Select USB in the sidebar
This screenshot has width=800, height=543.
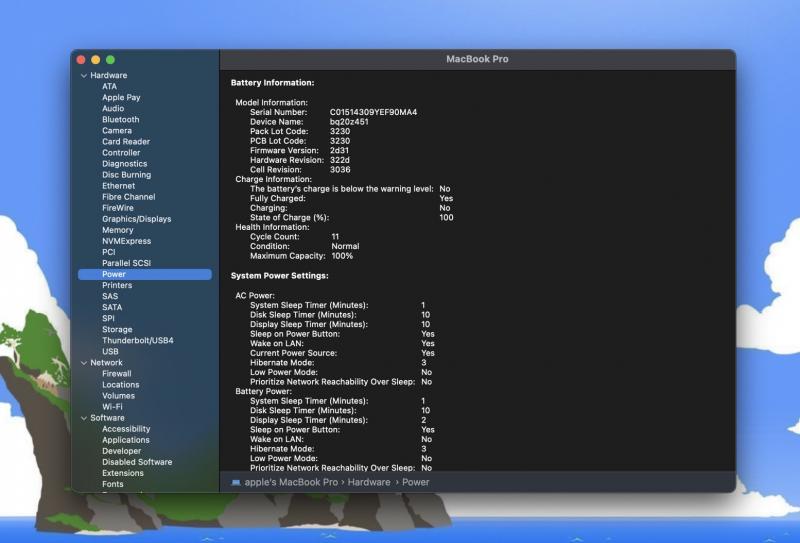(x=110, y=352)
